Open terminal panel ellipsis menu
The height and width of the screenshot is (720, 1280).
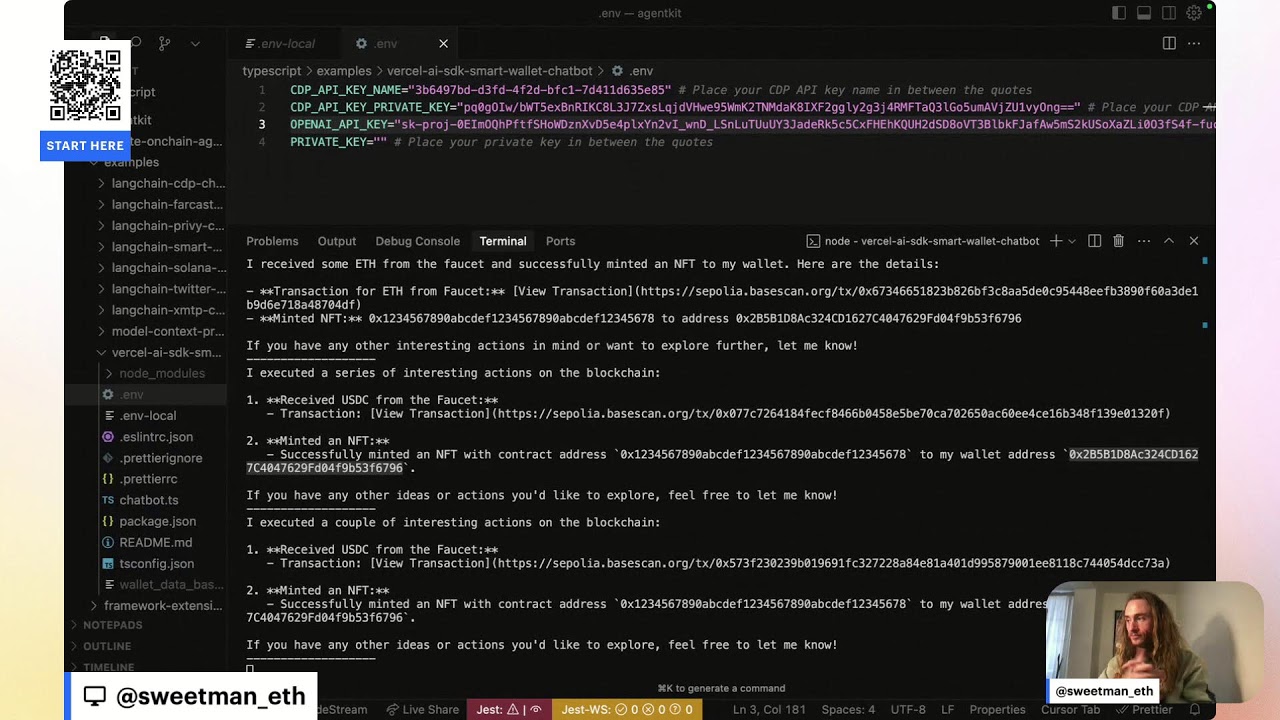tap(1143, 241)
